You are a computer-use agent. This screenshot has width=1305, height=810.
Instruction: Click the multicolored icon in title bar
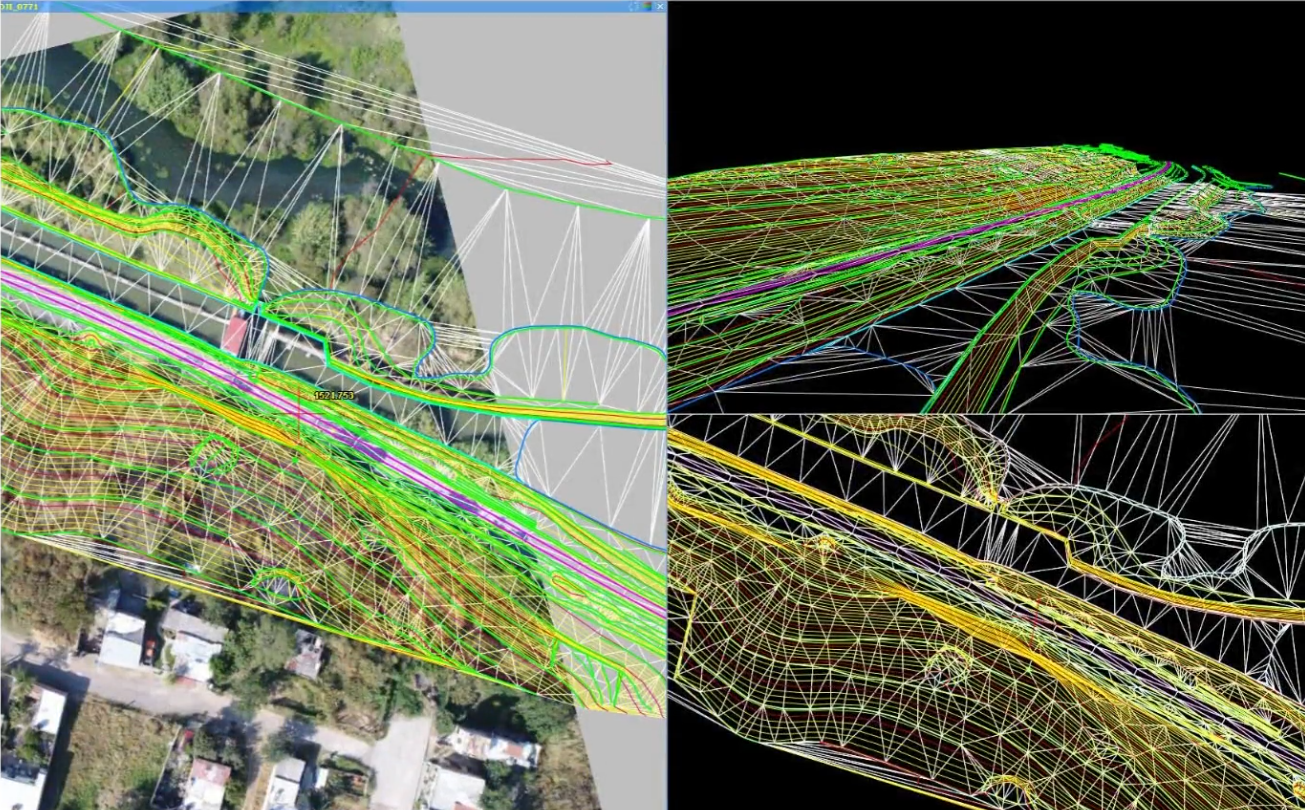[x=647, y=6]
